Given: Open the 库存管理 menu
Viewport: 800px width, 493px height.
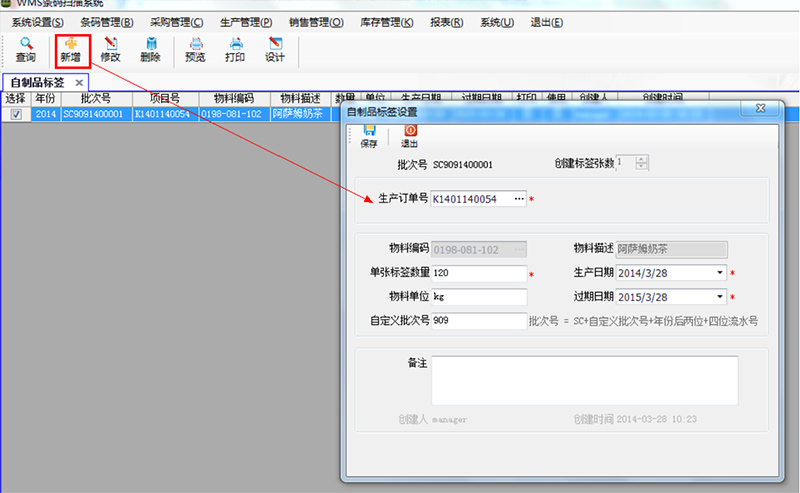Looking at the screenshot, I should coord(384,23).
